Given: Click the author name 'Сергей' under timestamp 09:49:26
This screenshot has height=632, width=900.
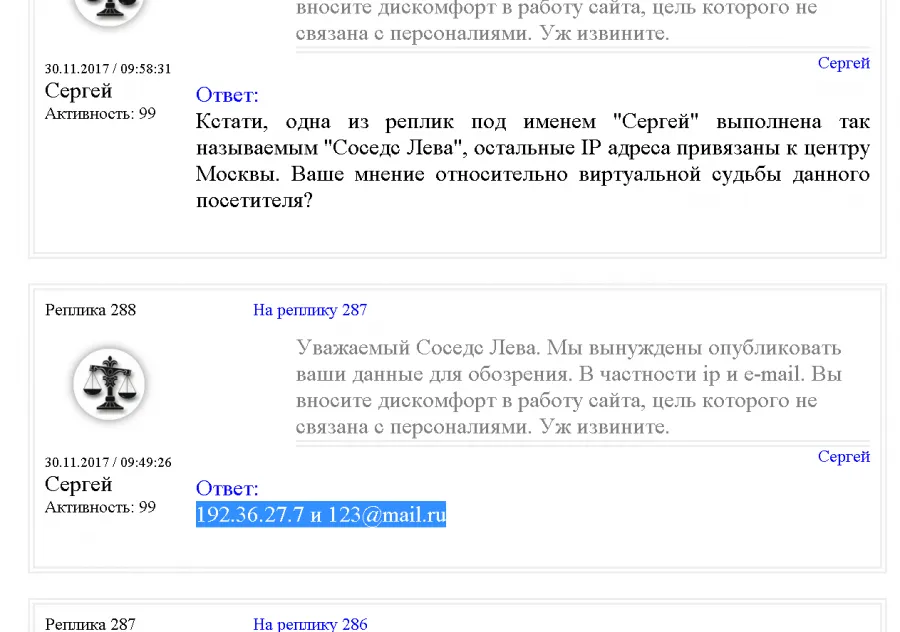Looking at the screenshot, I should click(x=79, y=484).
